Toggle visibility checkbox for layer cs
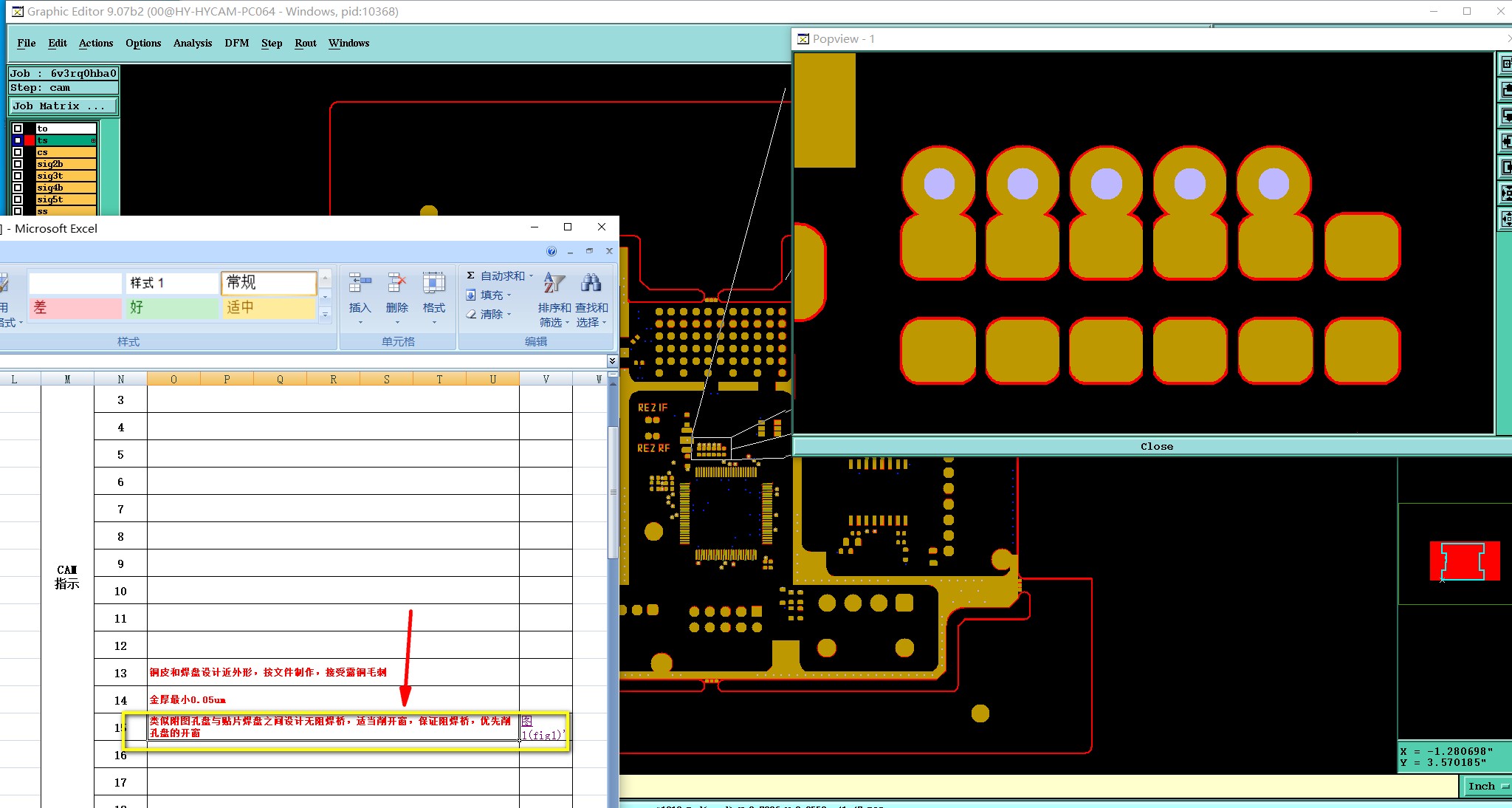Screen dimensions: 1512x808 click(x=18, y=152)
